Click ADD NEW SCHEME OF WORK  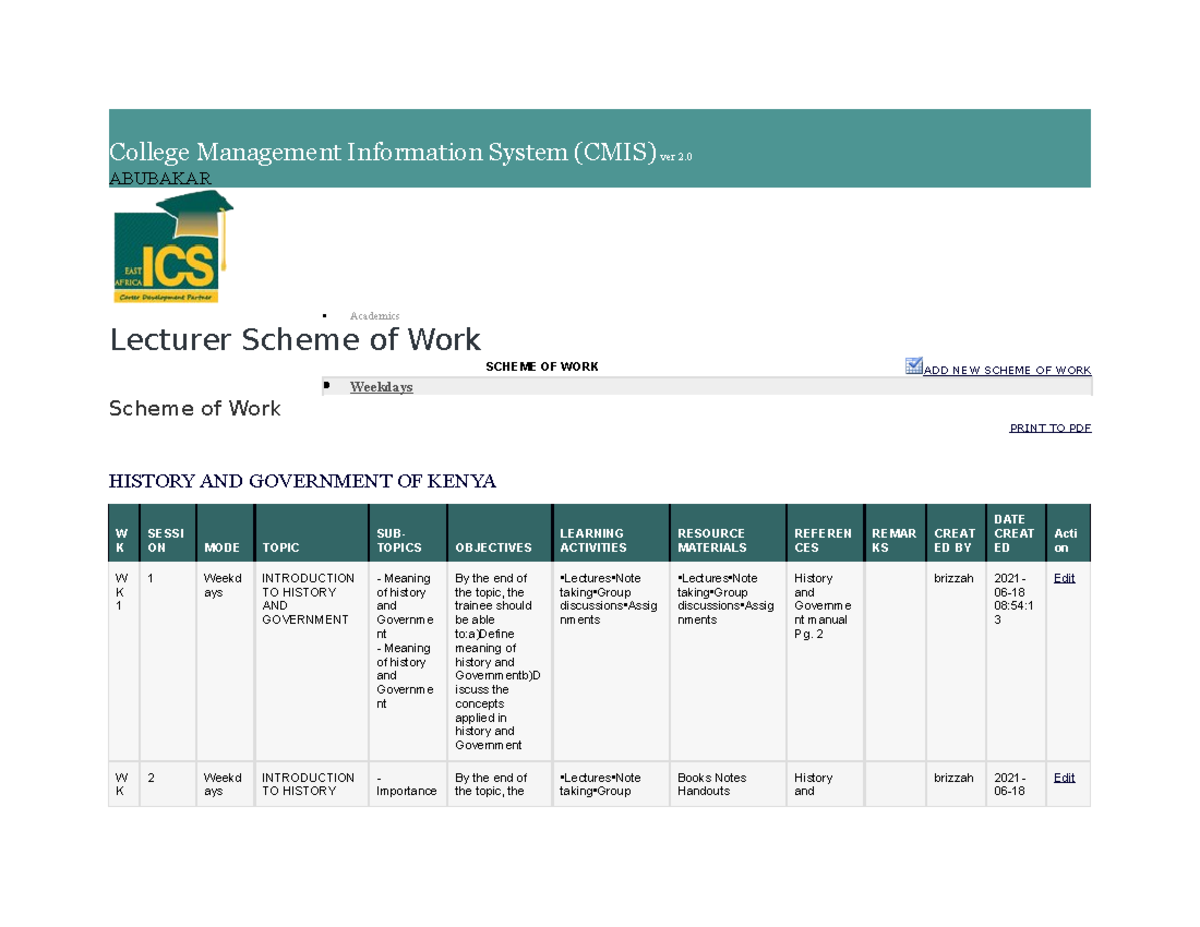coord(1006,370)
